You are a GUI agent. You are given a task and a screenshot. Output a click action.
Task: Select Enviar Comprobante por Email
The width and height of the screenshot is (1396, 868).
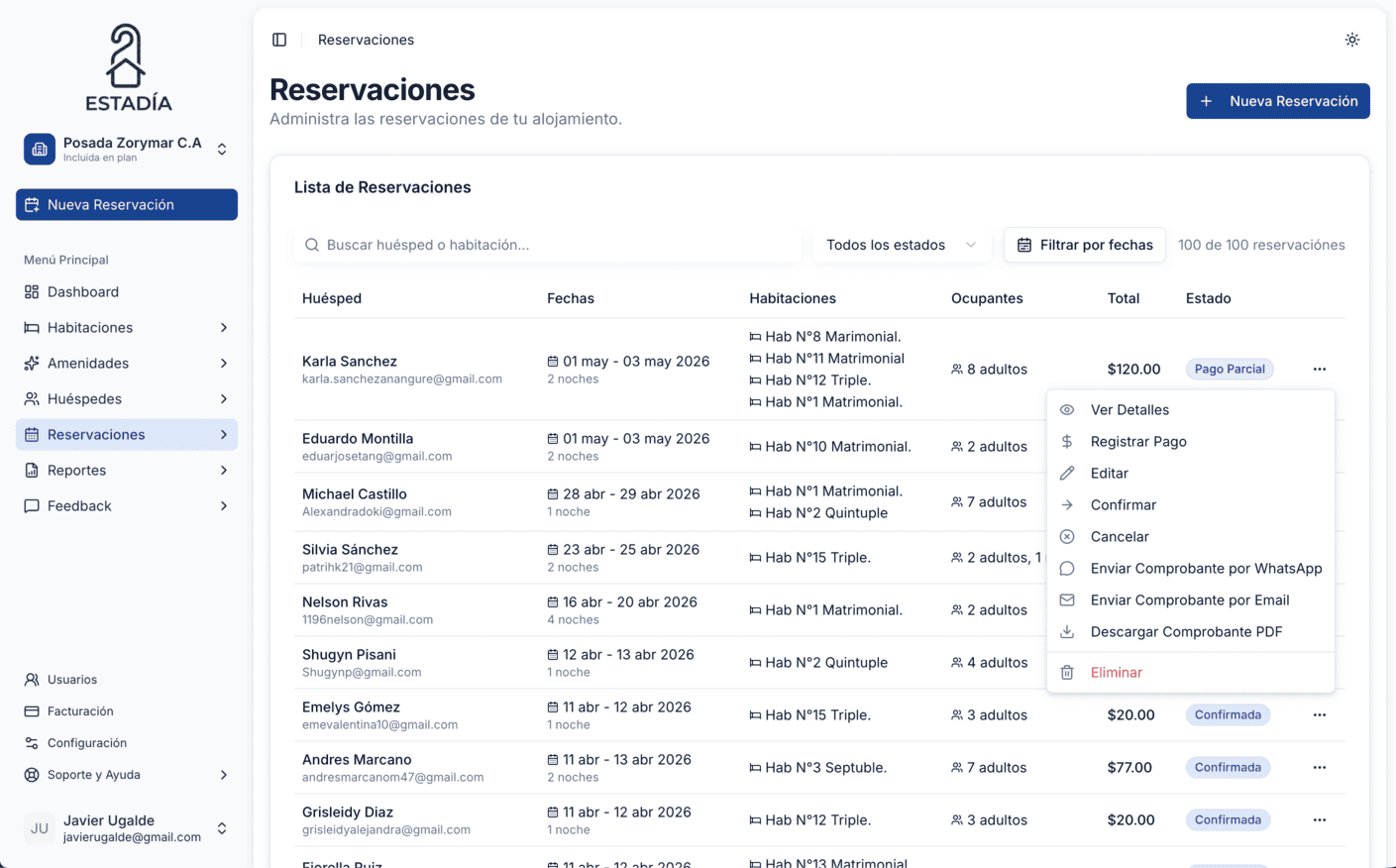[1190, 600]
